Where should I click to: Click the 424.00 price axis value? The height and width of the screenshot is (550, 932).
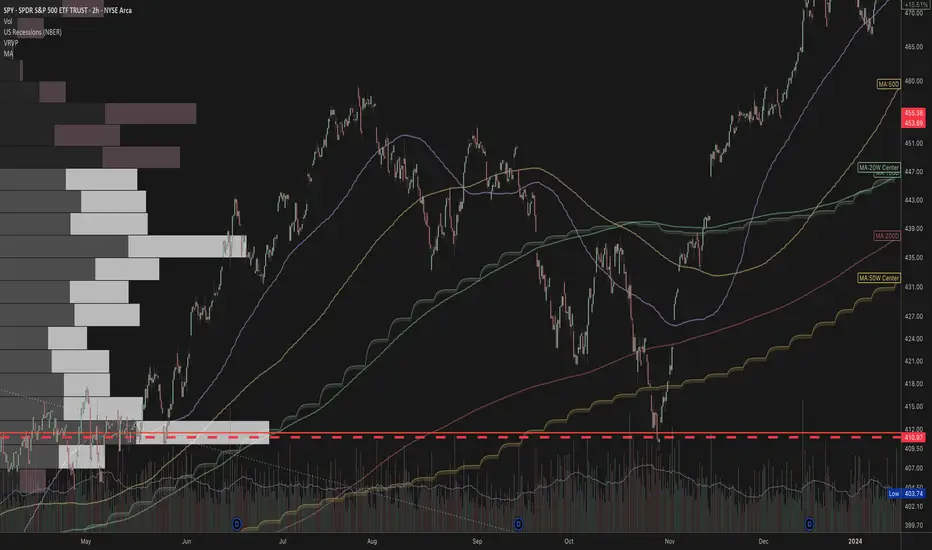[x=914, y=339]
